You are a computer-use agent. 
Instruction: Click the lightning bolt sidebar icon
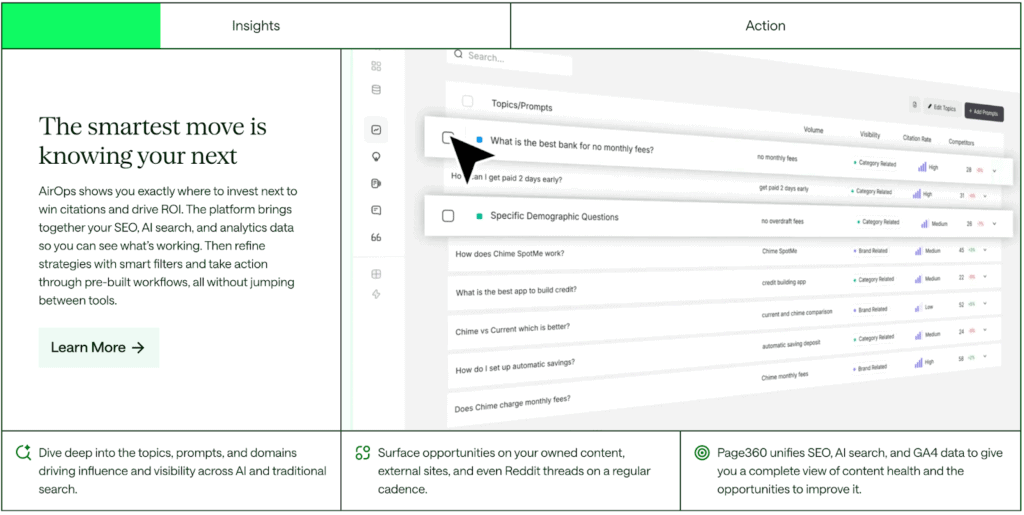(x=376, y=294)
